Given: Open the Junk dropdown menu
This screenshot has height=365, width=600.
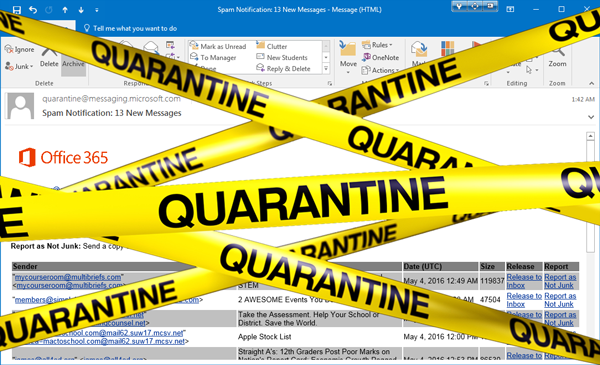Looking at the screenshot, I should click(19, 66).
